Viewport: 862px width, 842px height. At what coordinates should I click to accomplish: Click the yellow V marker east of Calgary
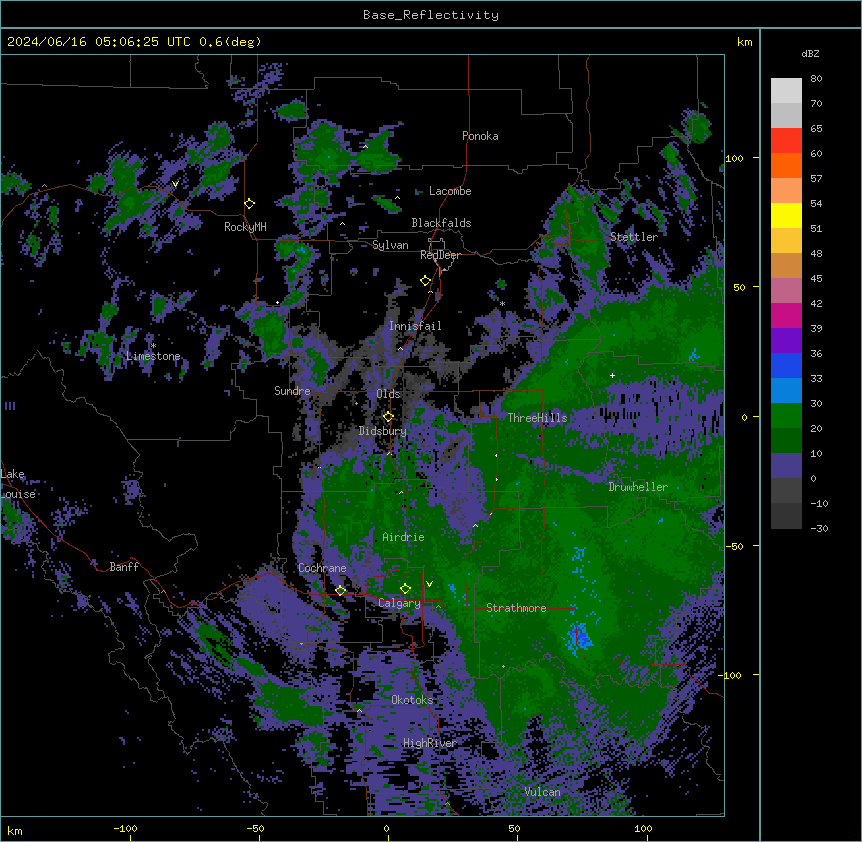[429, 584]
